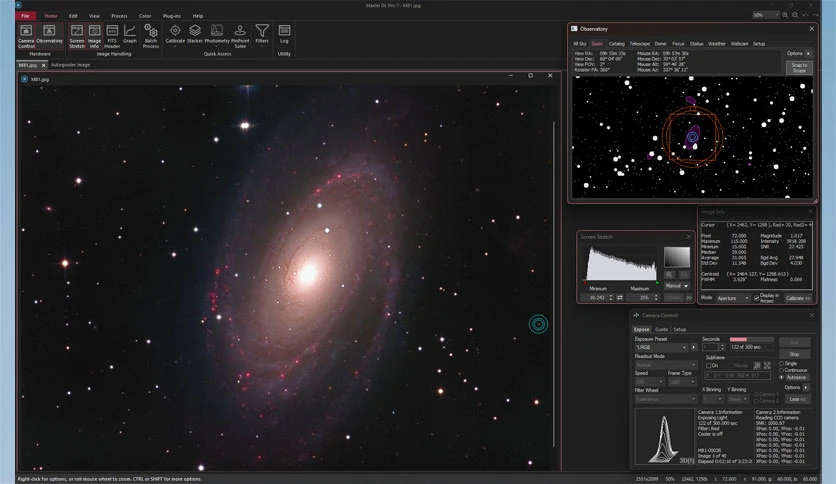
Task: Click the zoom out magnifier in title bar
Action: pyautogui.click(x=795, y=15)
